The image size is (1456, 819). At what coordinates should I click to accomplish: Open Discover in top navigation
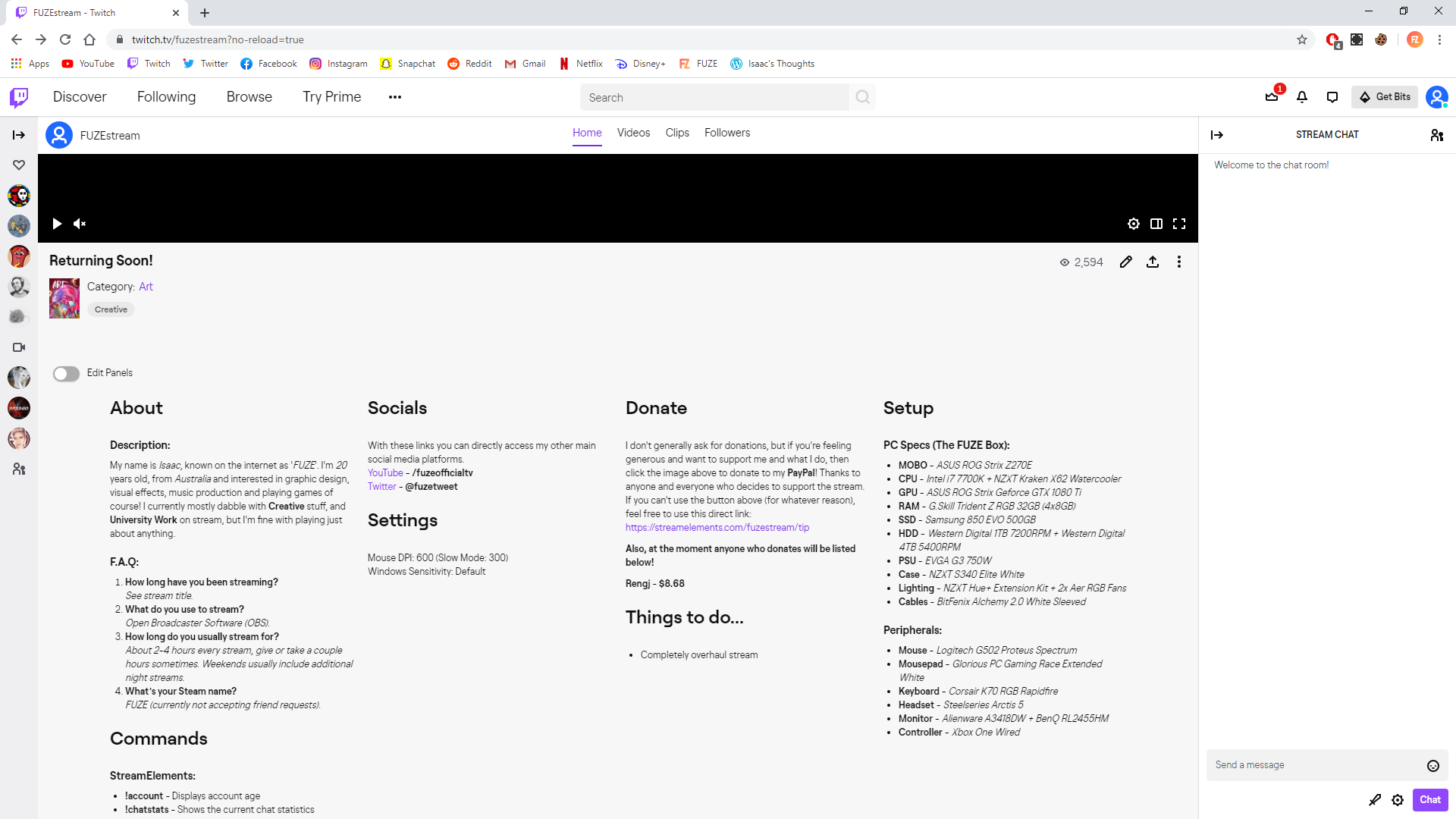coord(80,97)
